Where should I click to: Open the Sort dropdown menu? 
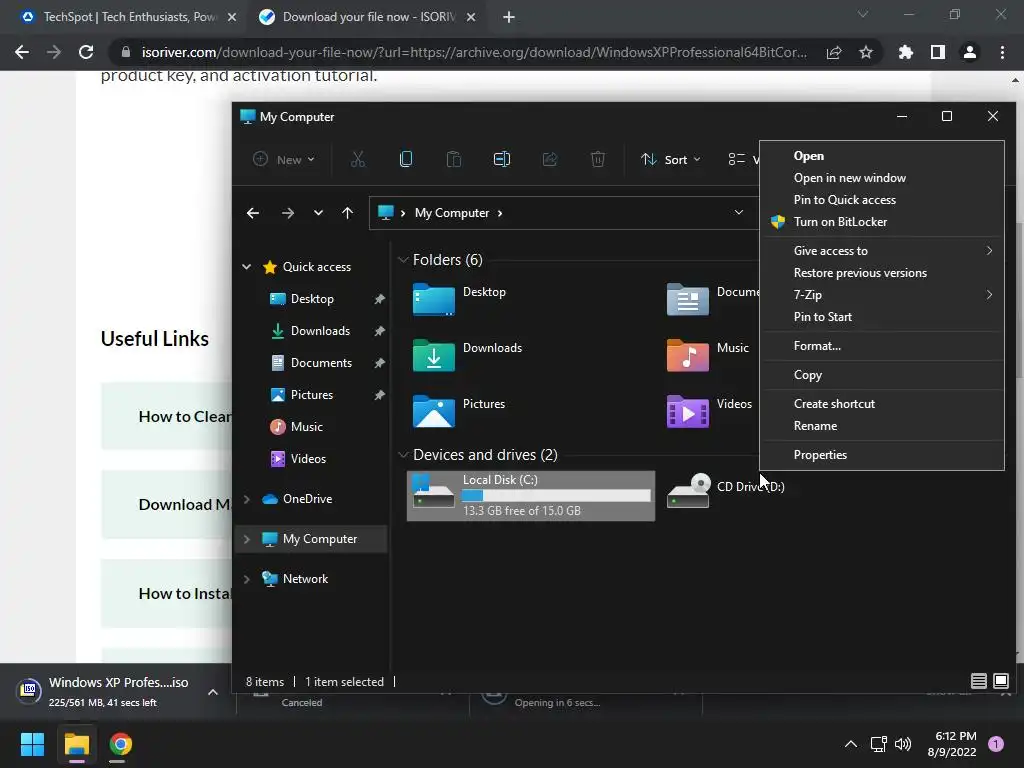coord(671,159)
